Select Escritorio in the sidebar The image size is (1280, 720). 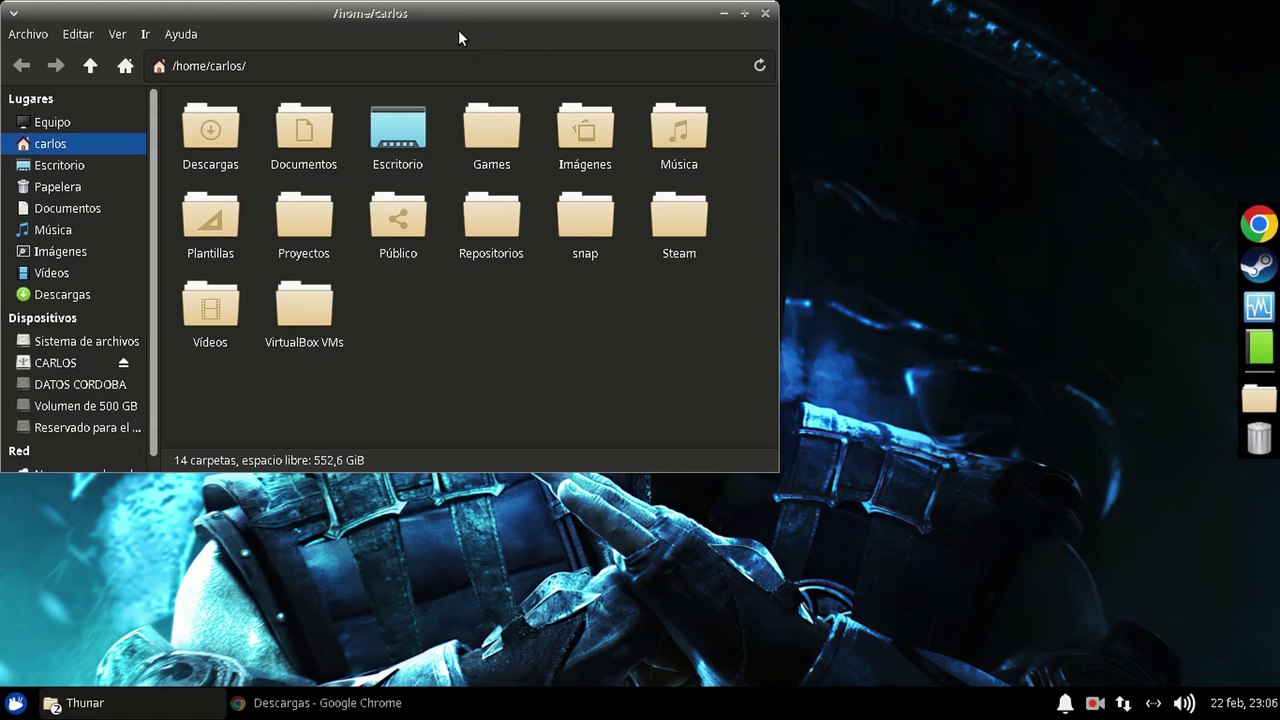coord(73,165)
